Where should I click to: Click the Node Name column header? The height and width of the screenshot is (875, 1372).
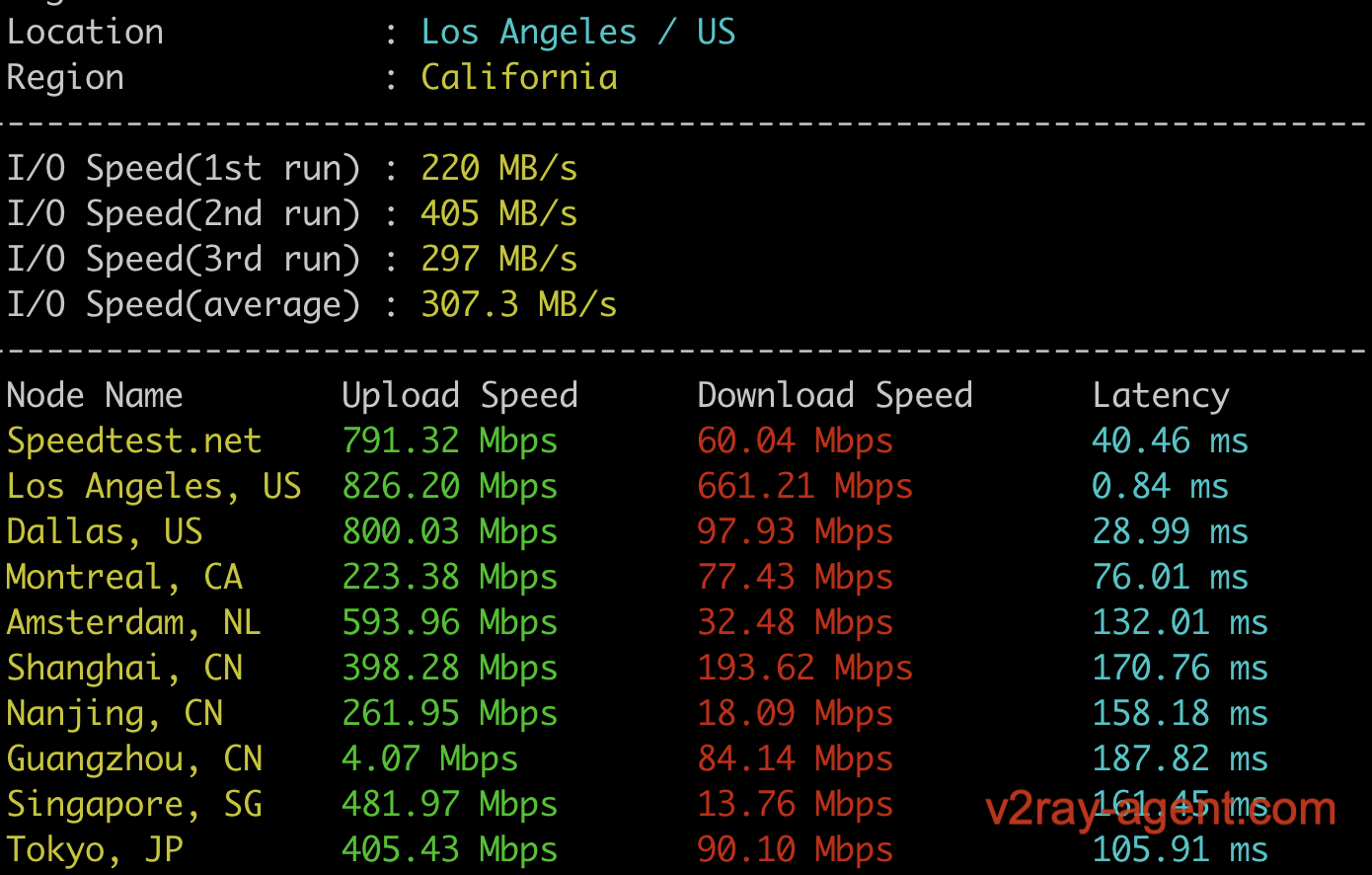(95, 395)
